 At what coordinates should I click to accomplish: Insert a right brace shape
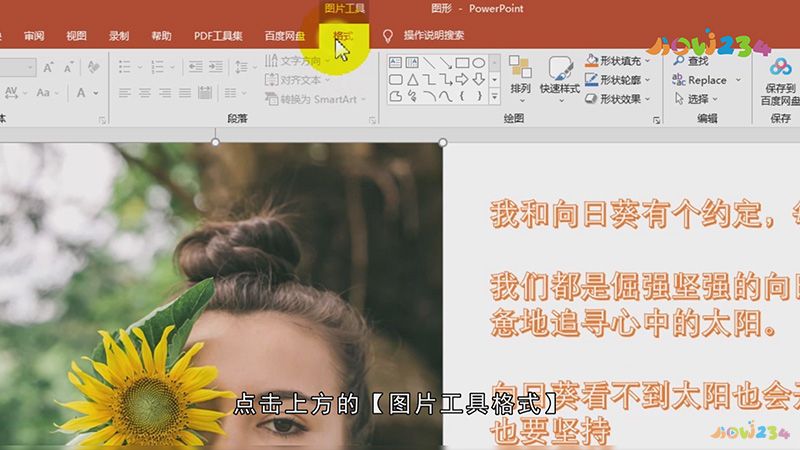[x=479, y=96]
